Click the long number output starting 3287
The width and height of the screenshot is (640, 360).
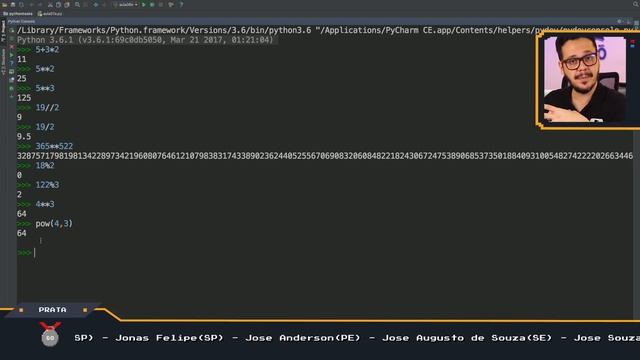tap(325, 156)
